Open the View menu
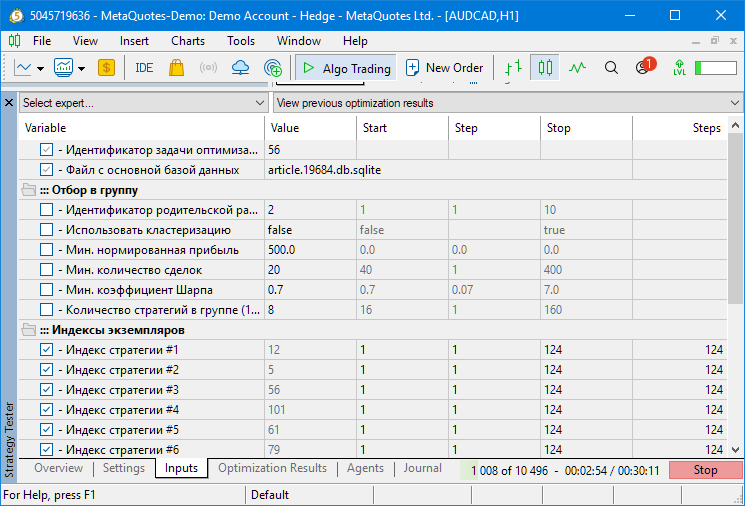745x506 pixels. (x=85, y=41)
